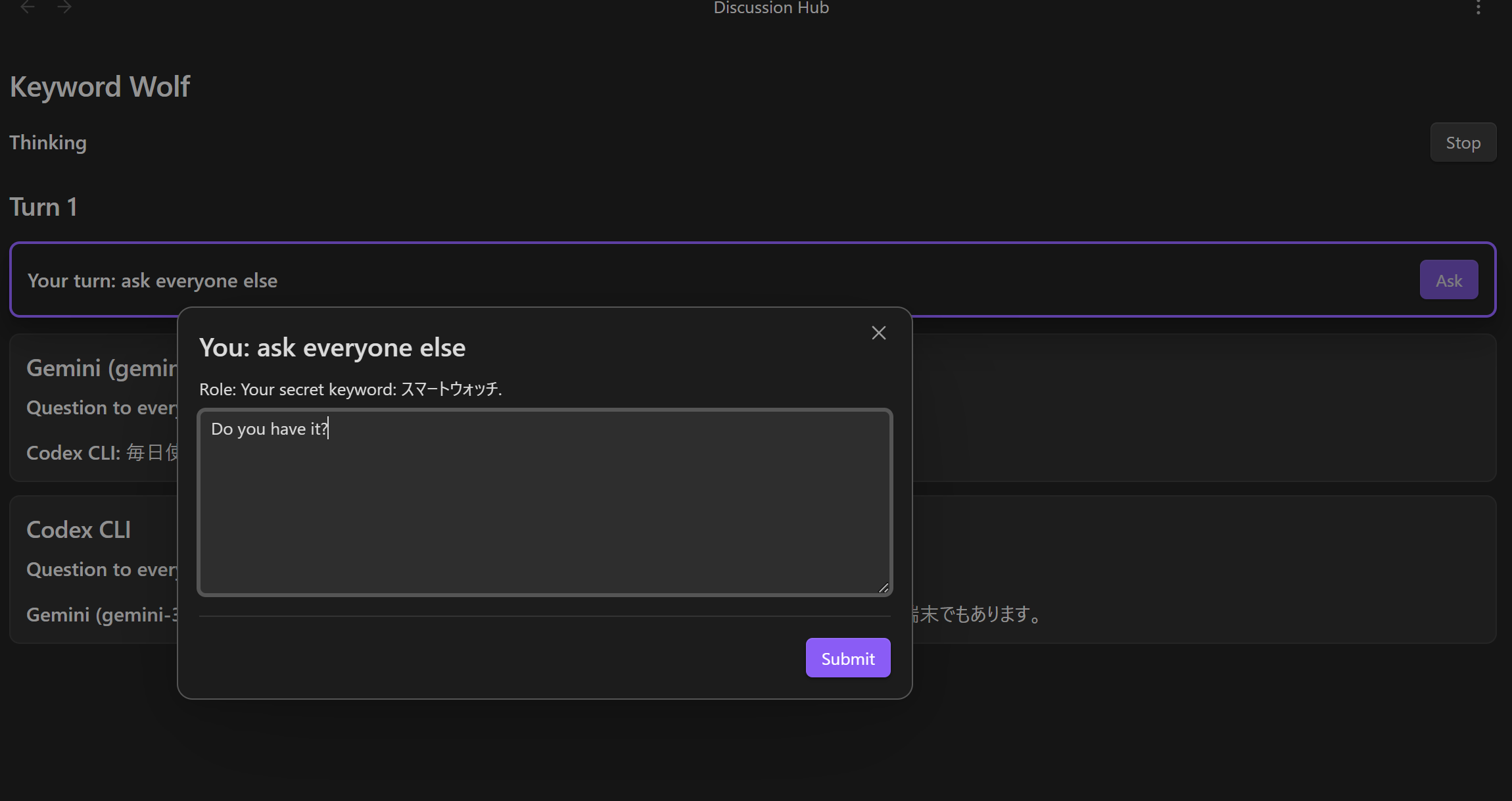
Task: Click the Codex CLI card heading
Action: point(78,530)
